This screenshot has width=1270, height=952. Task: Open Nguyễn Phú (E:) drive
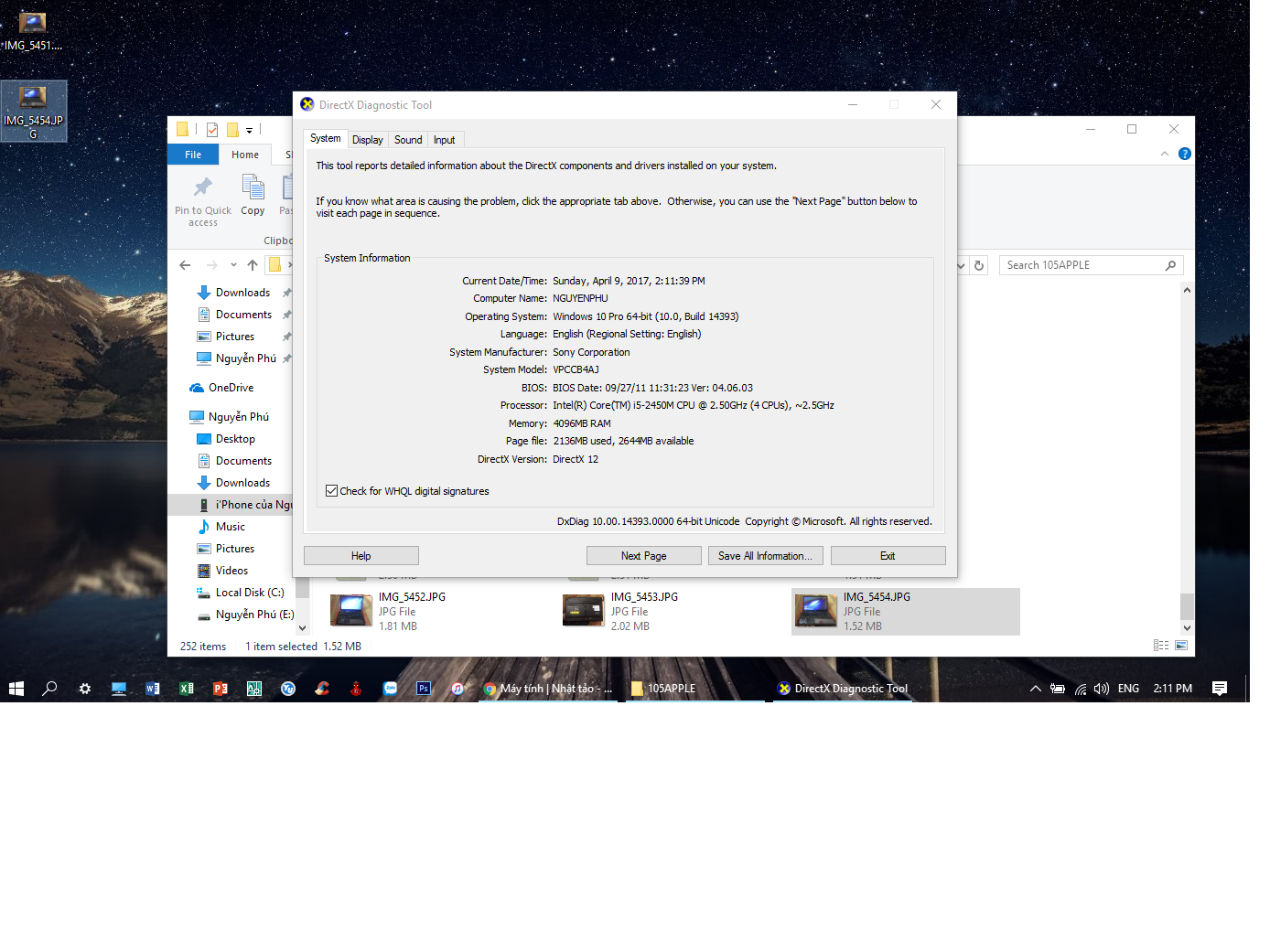pos(245,615)
